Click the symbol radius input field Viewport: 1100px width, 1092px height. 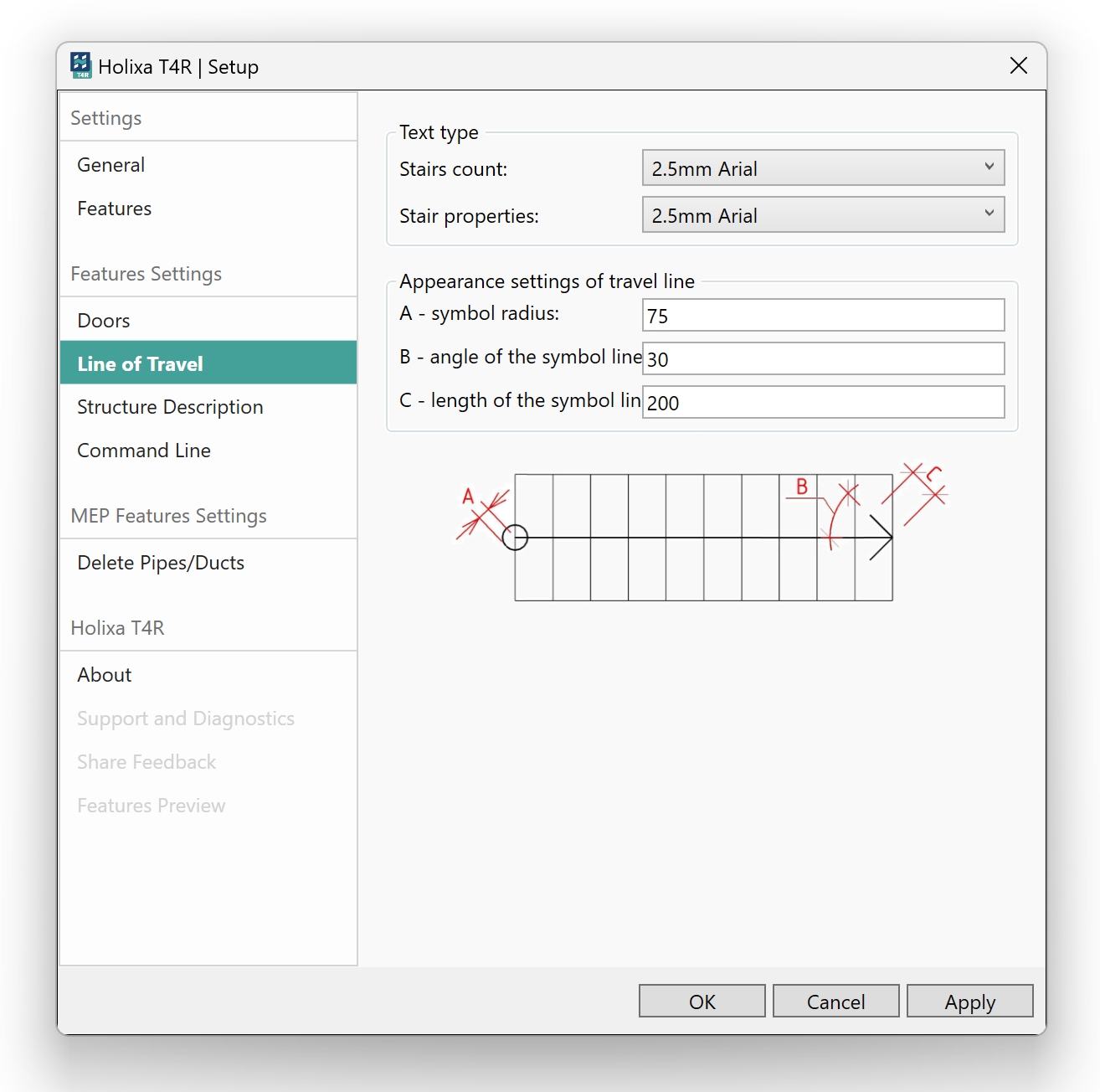pos(822,316)
